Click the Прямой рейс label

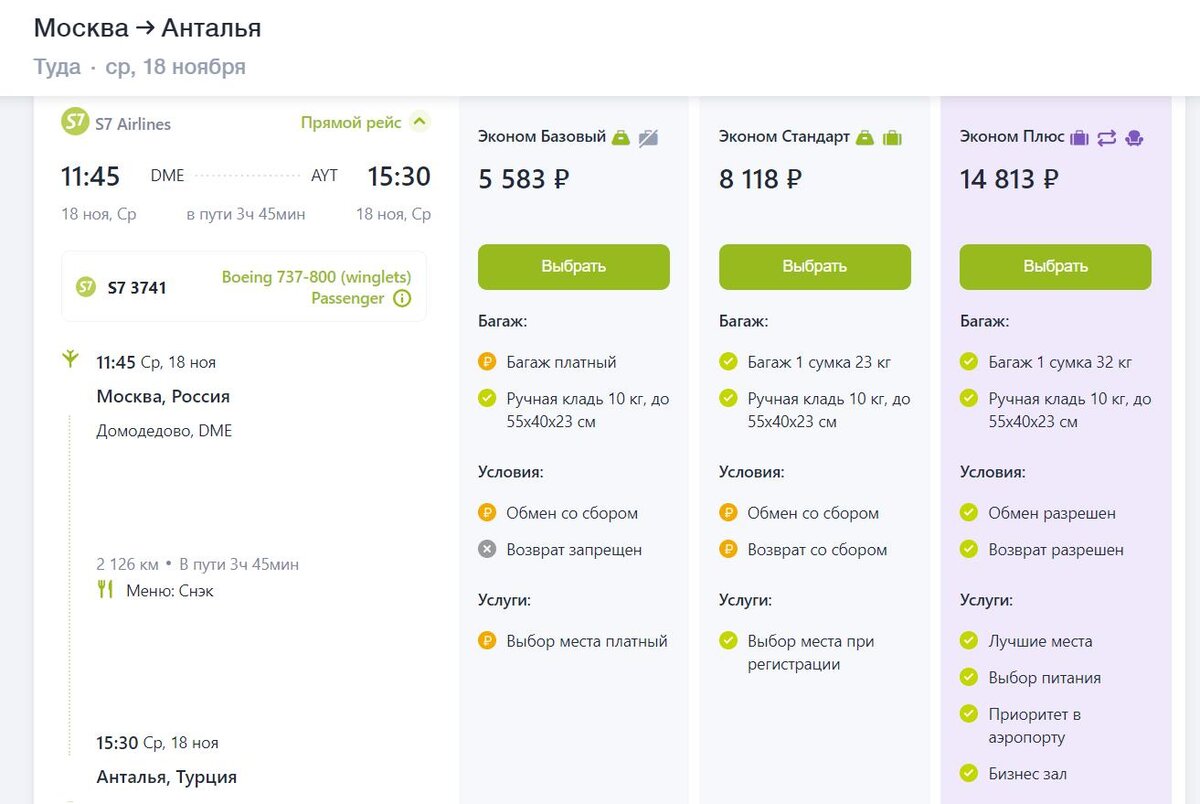351,122
